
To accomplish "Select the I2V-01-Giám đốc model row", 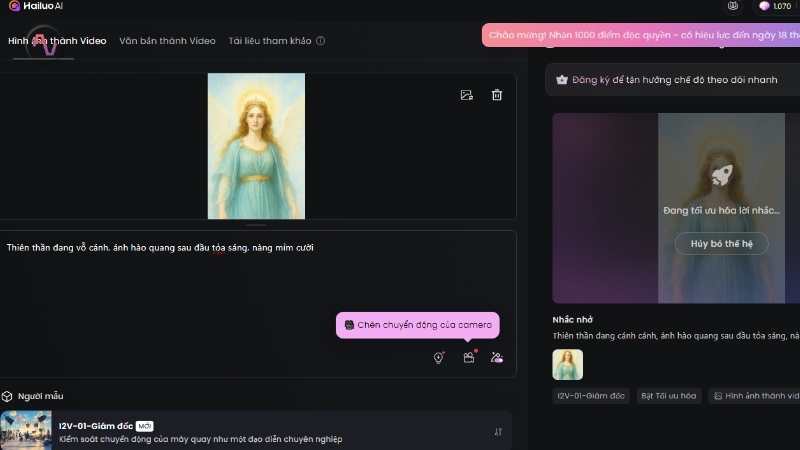I will [x=256, y=431].
